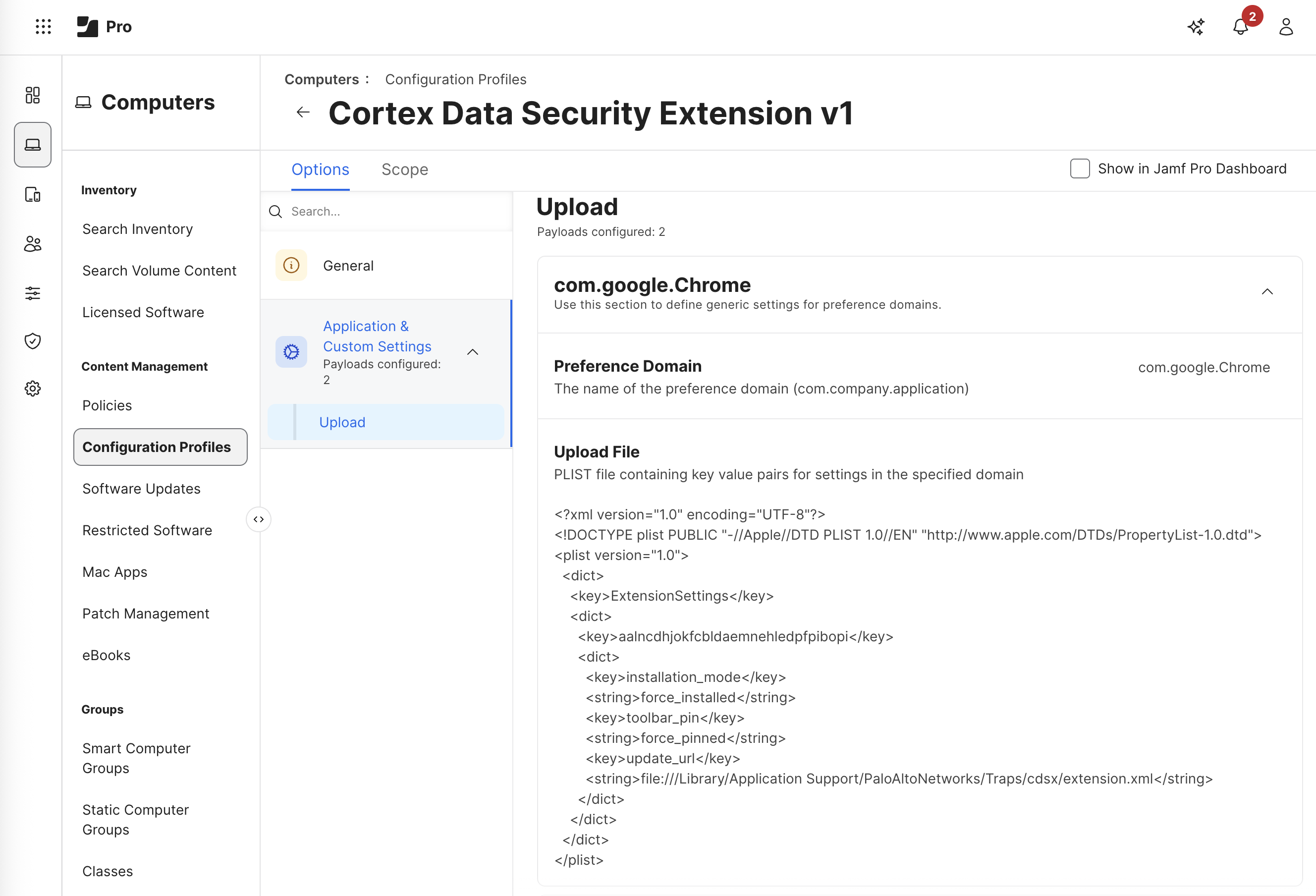Switch to the Scope tab
The width and height of the screenshot is (1316, 896).
(405, 170)
